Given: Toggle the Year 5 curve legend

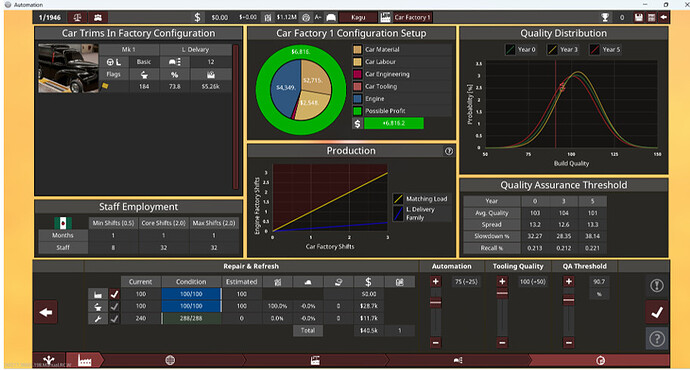Looking at the screenshot, I should point(606,49).
